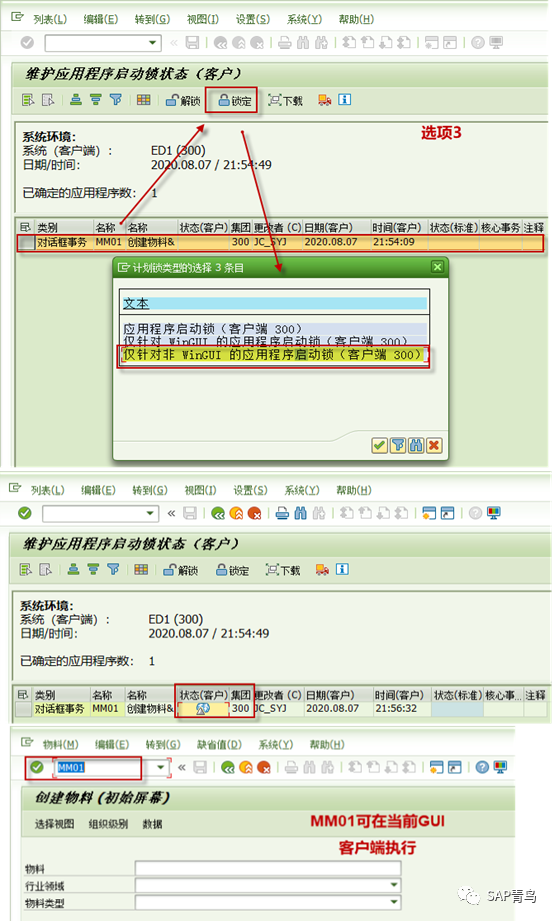
Task: Click the 下载 download button in the top window
Action: (286, 101)
